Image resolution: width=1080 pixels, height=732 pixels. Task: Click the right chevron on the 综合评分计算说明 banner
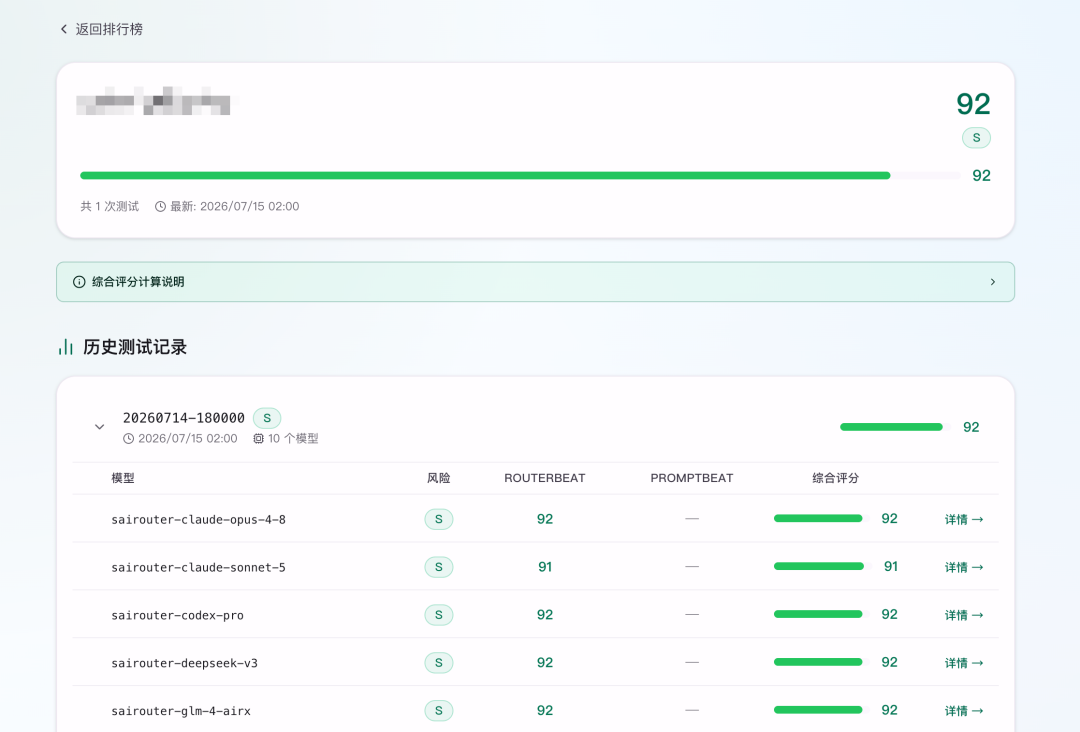pos(993,282)
